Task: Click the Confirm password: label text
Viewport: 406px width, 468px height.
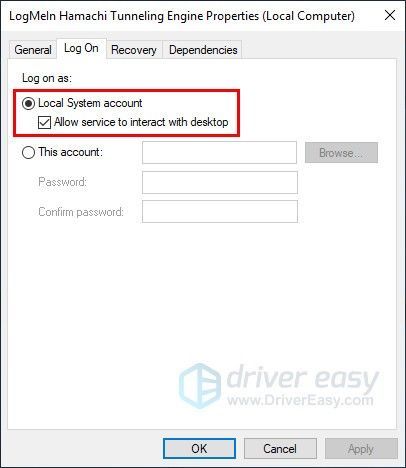Action: 81,212
